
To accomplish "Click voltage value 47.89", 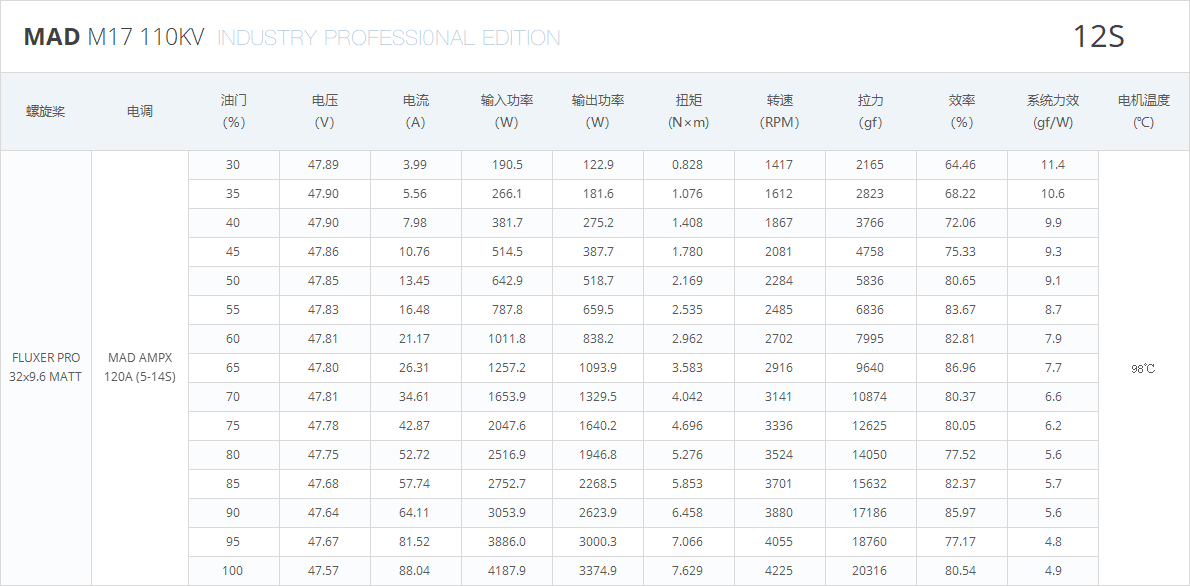I will tap(323, 165).
